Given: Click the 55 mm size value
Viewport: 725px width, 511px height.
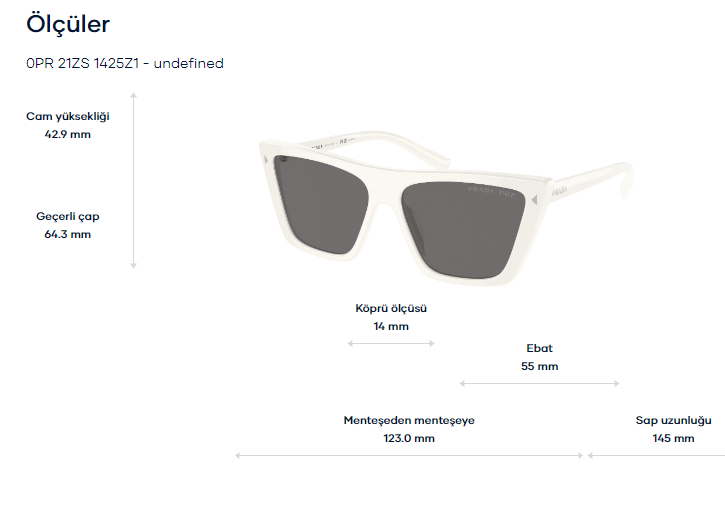Looking at the screenshot, I should coord(540,366).
